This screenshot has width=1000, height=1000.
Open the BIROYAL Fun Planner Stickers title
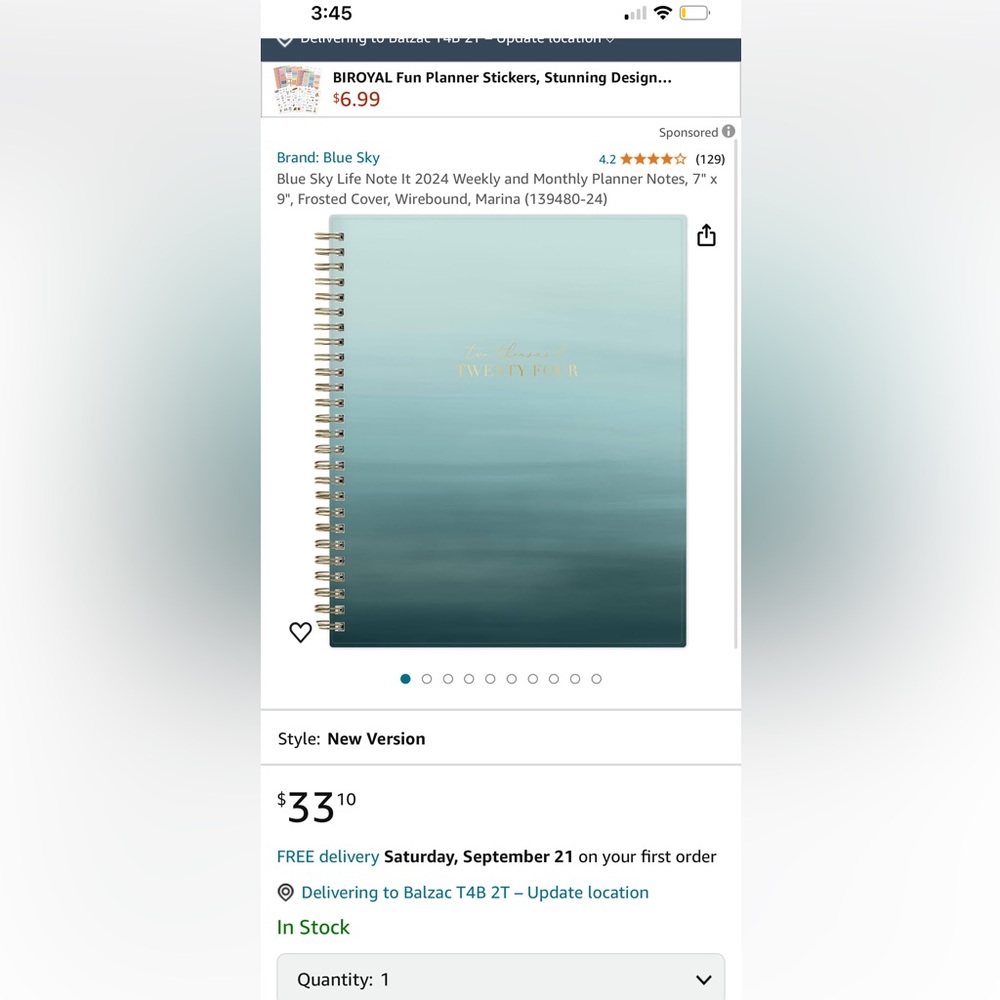[502, 78]
